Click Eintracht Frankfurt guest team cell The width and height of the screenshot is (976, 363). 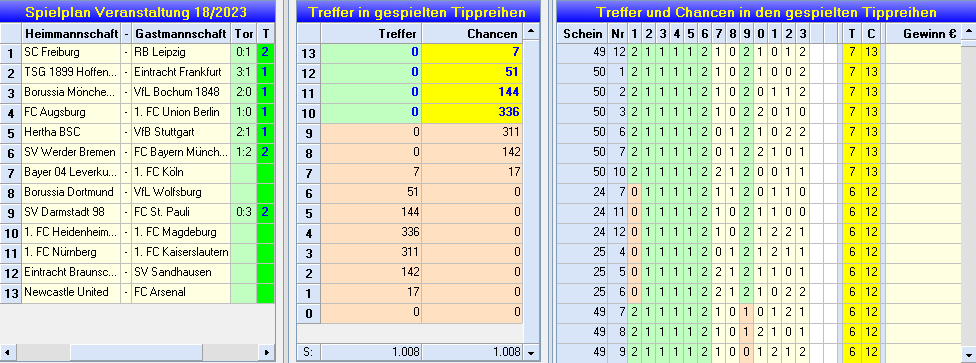181,72
